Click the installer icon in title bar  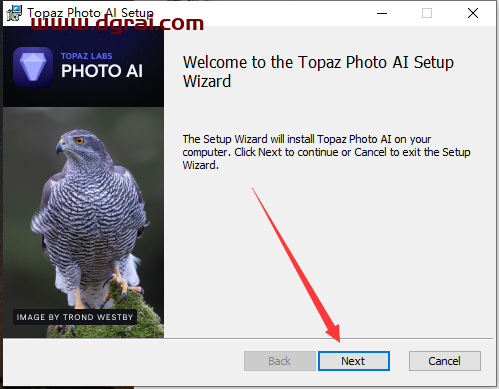tap(14, 13)
